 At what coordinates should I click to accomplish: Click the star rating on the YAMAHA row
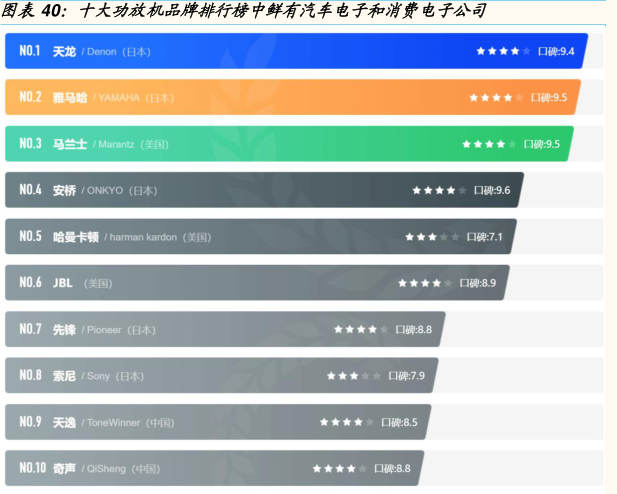496,97
